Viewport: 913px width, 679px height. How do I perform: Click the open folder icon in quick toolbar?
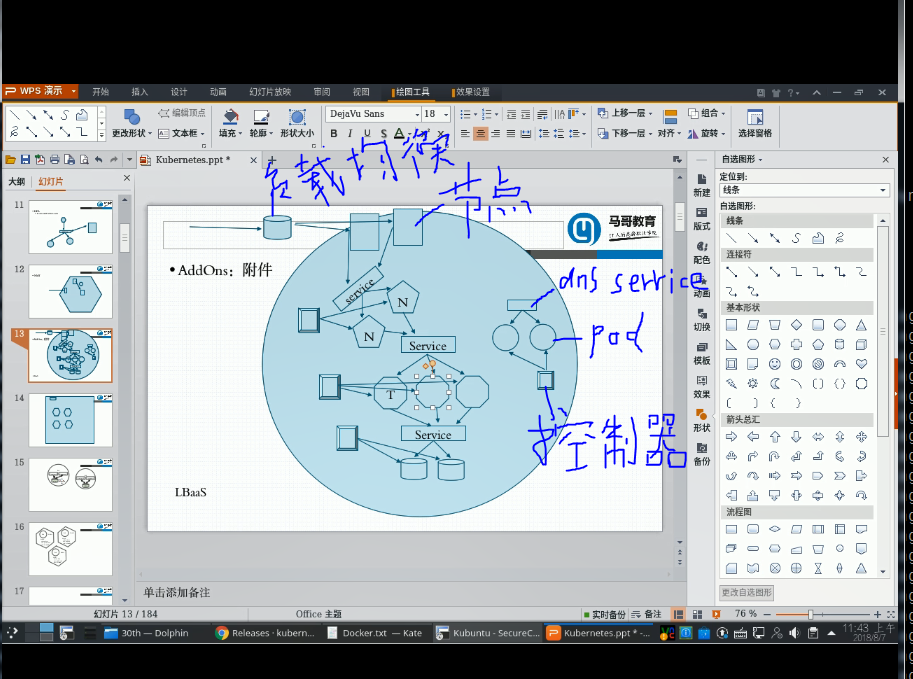[10, 160]
